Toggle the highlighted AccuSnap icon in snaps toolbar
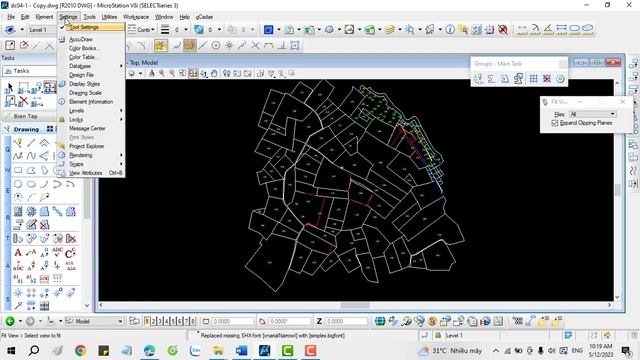Screen dimensions: 640x360 (x=160, y=46)
